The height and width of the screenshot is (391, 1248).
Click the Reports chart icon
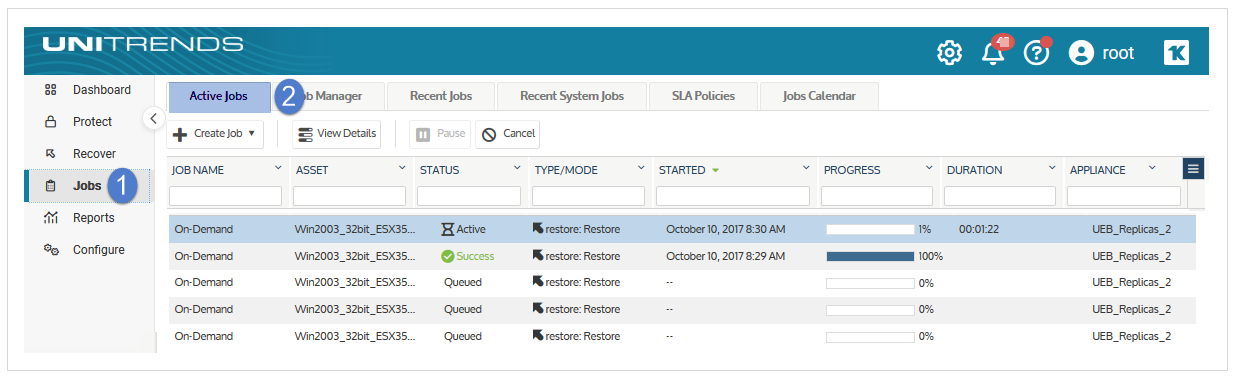point(50,218)
